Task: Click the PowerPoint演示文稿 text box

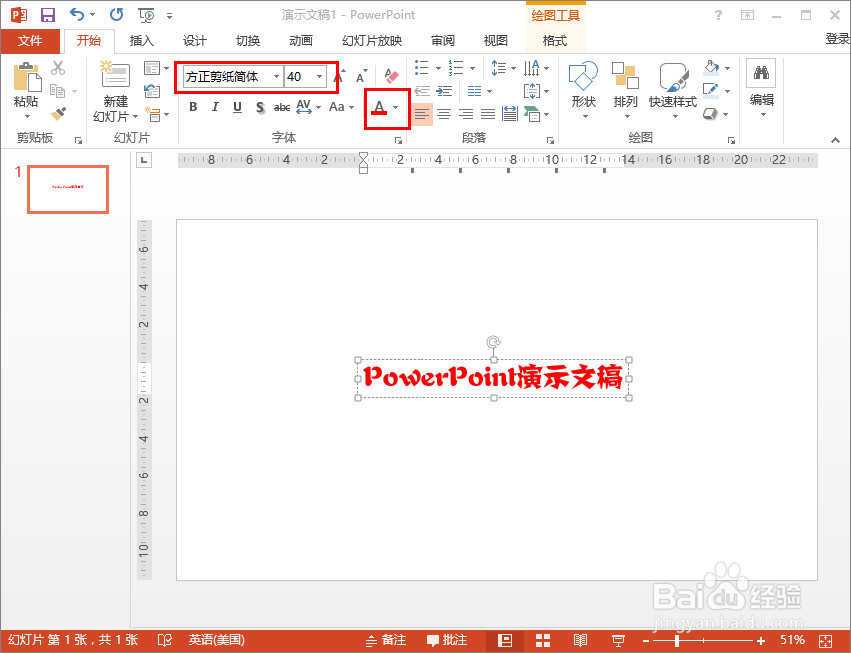Action: [x=493, y=378]
